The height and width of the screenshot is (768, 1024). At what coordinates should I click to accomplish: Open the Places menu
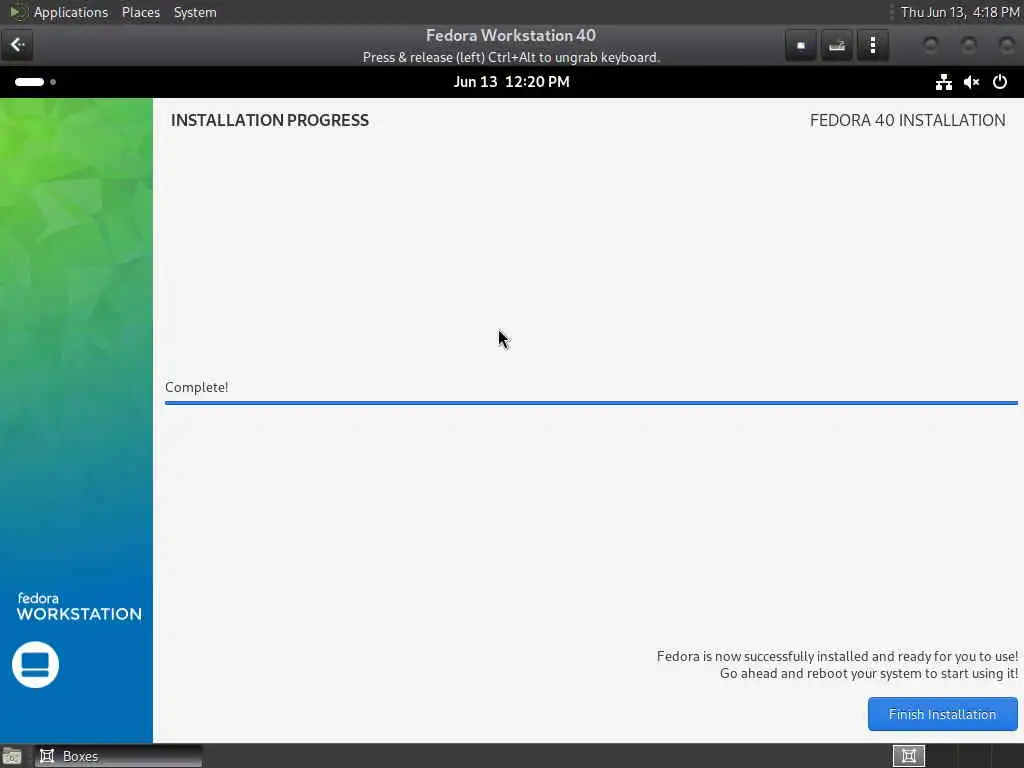point(140,12)
